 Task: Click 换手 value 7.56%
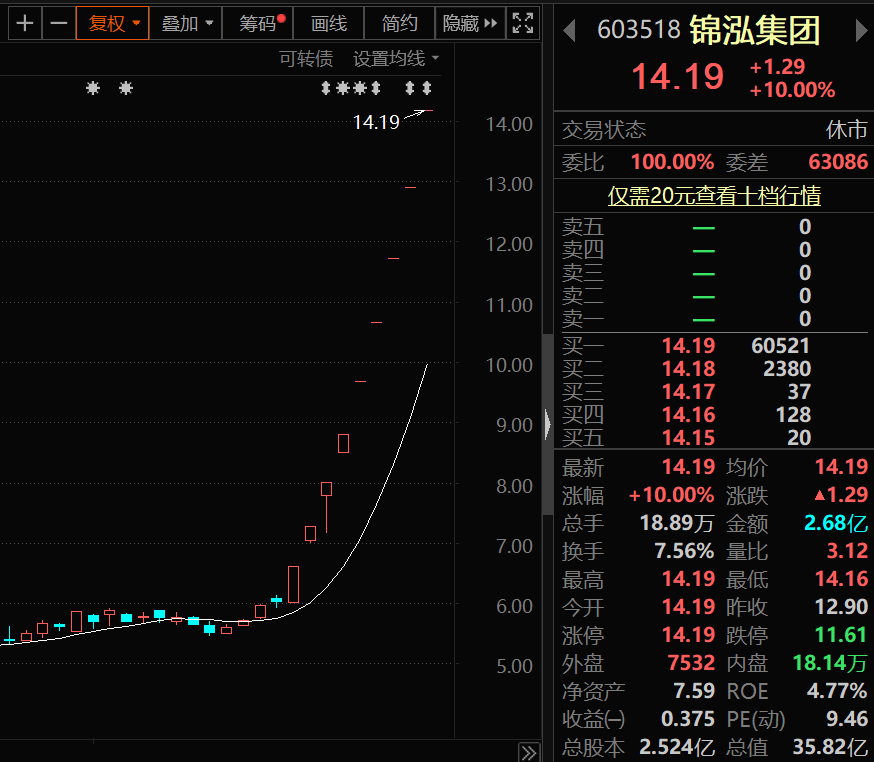point(684,551)
